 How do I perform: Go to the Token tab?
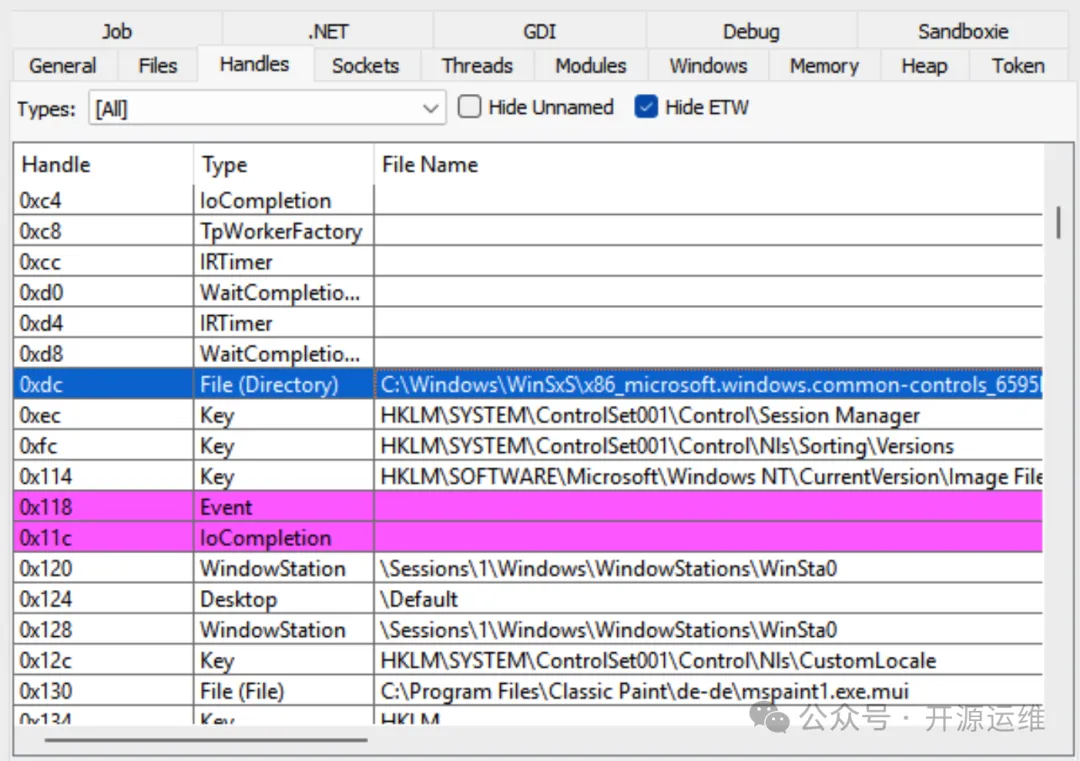(x=1017, y=66)
